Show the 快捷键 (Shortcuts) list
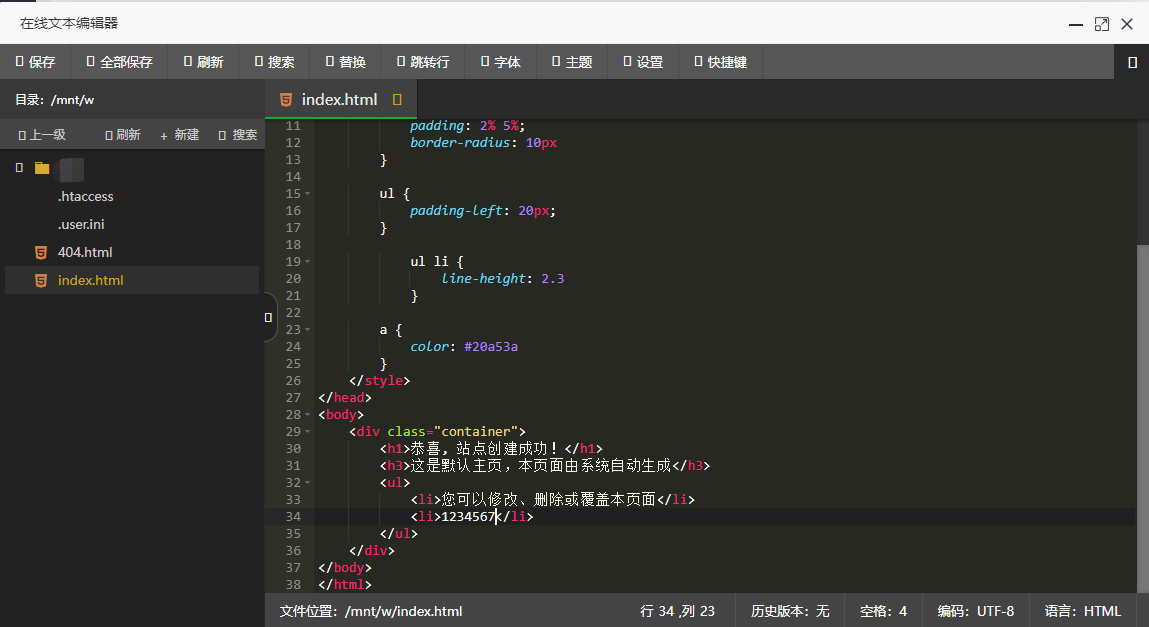Image resolution: width=1149 pixels, height=627 pixels. 720,62
